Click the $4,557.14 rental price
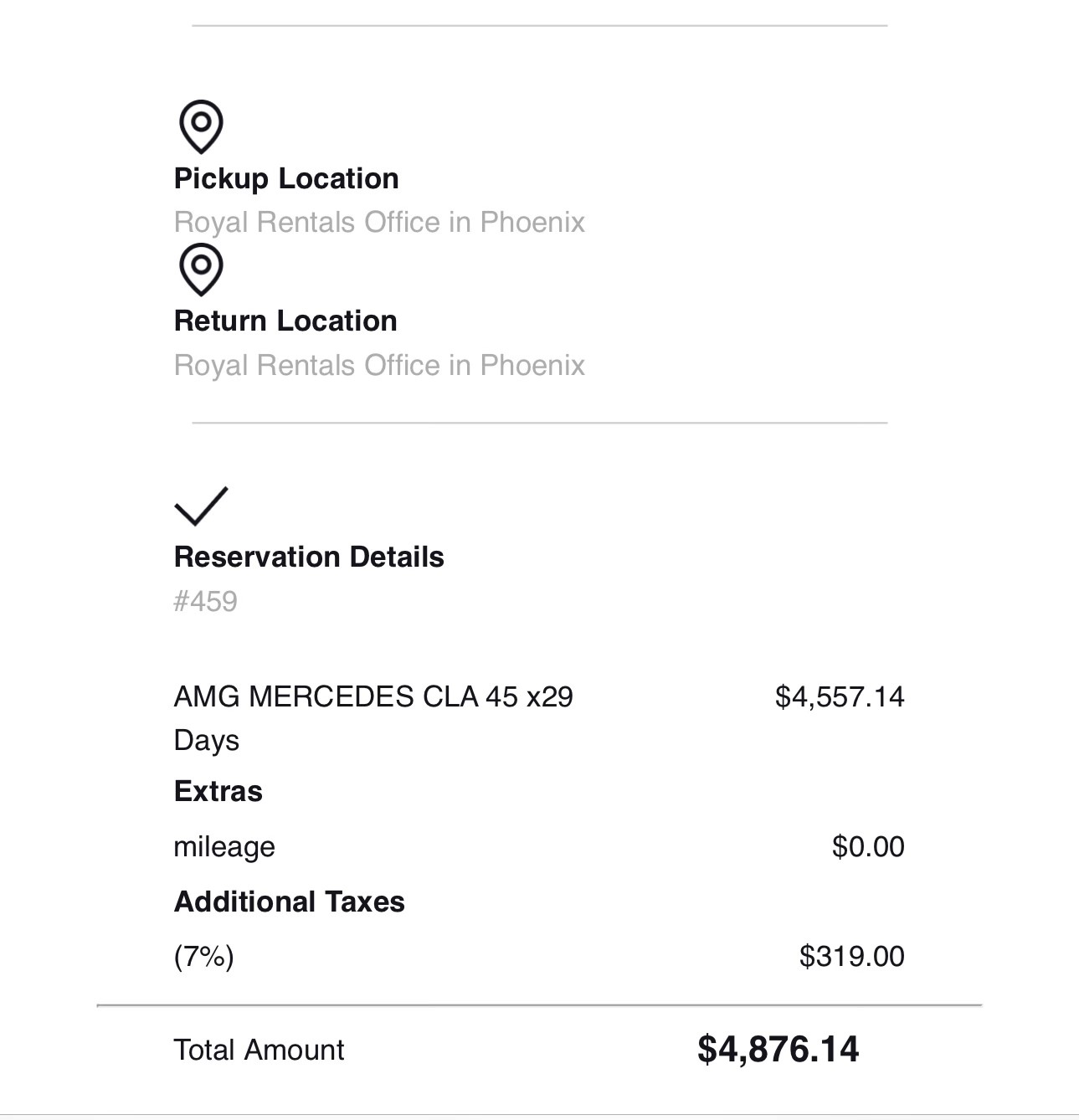Screen dimensions: 1079x1120 pyautogui.click(x=840, y=697)
